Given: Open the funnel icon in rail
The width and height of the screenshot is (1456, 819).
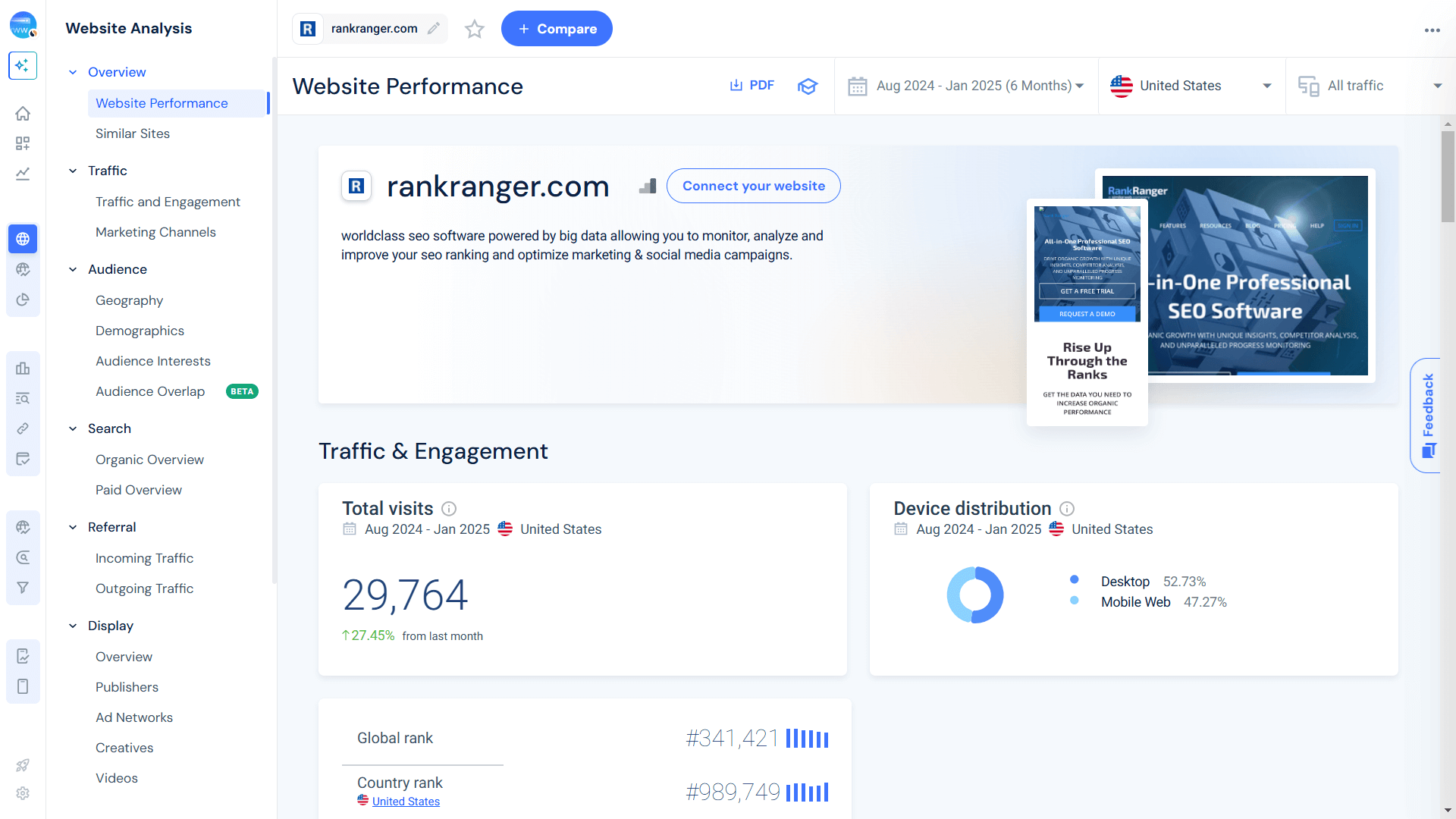Looking at the screenshot, I should [x=23, y=588].
